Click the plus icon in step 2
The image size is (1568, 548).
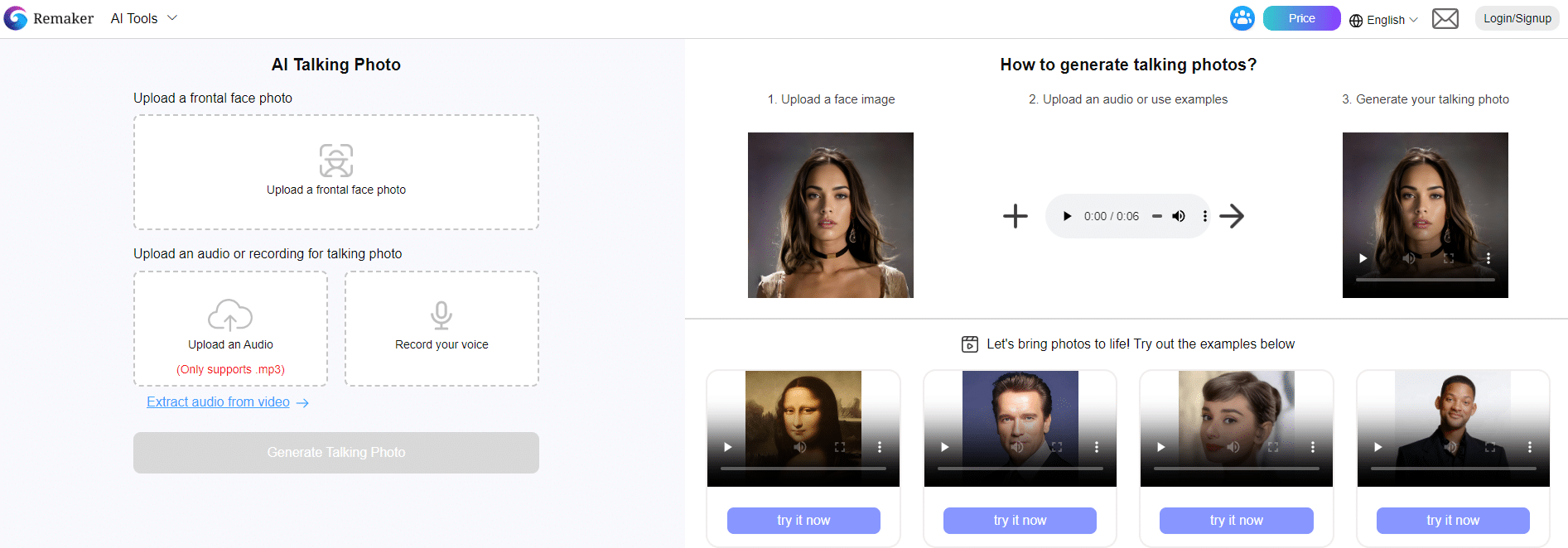[x=1015, y=216]
